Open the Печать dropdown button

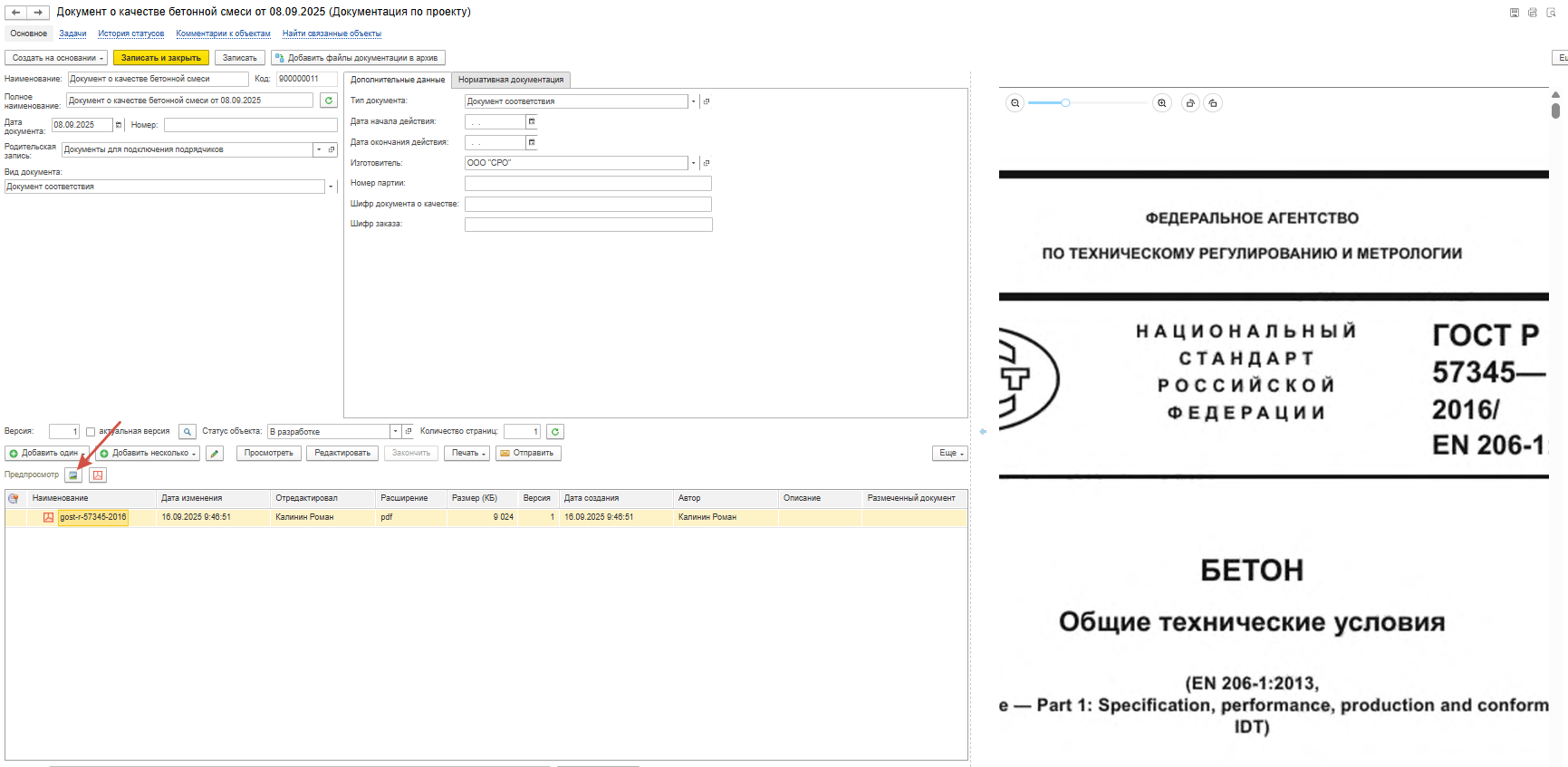(x=467, y=453)
